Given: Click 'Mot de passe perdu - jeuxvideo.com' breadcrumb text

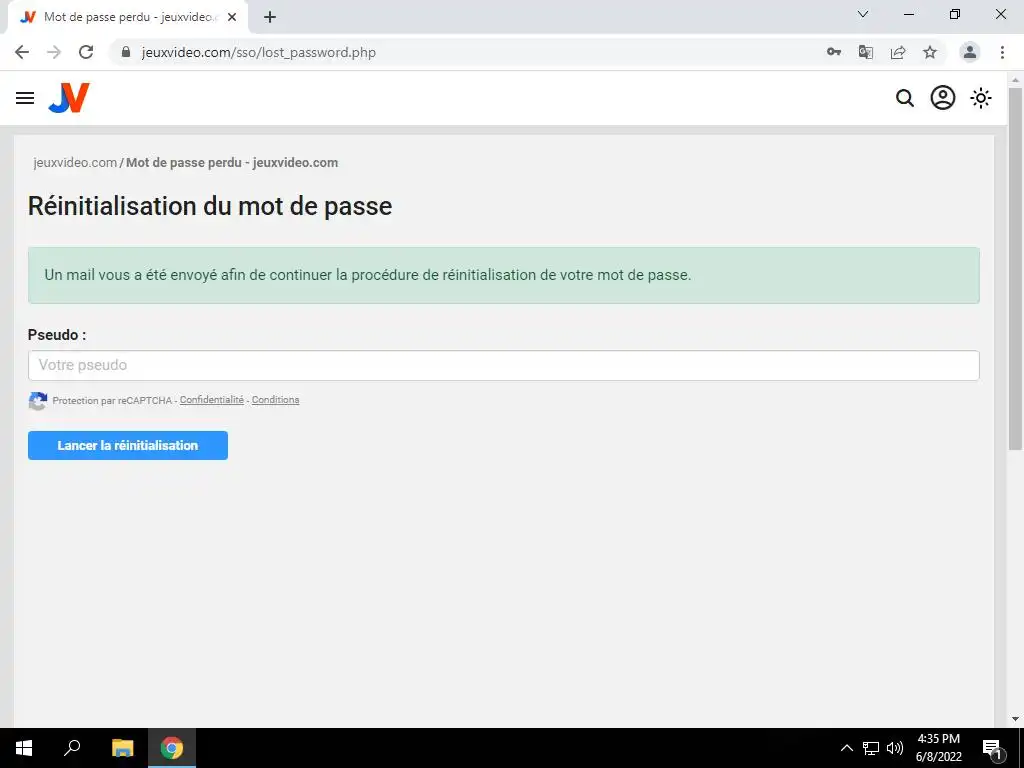Looking at the screenshot, I should tap(232, 163).
